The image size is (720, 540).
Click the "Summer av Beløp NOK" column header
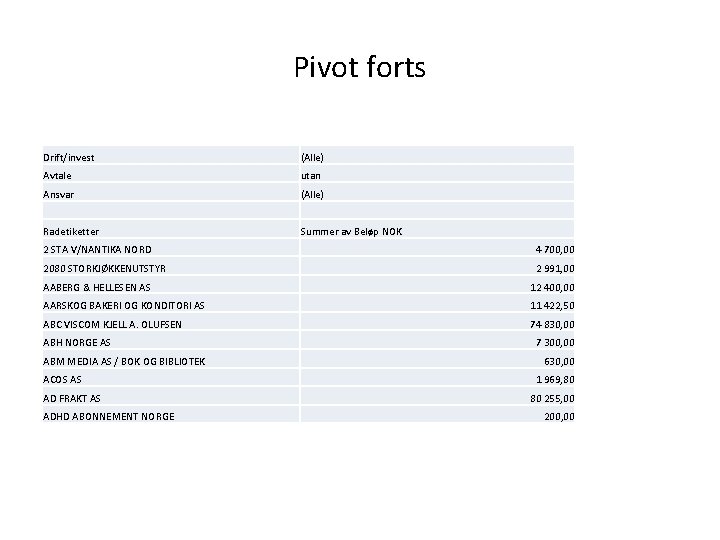click(352, 231)
